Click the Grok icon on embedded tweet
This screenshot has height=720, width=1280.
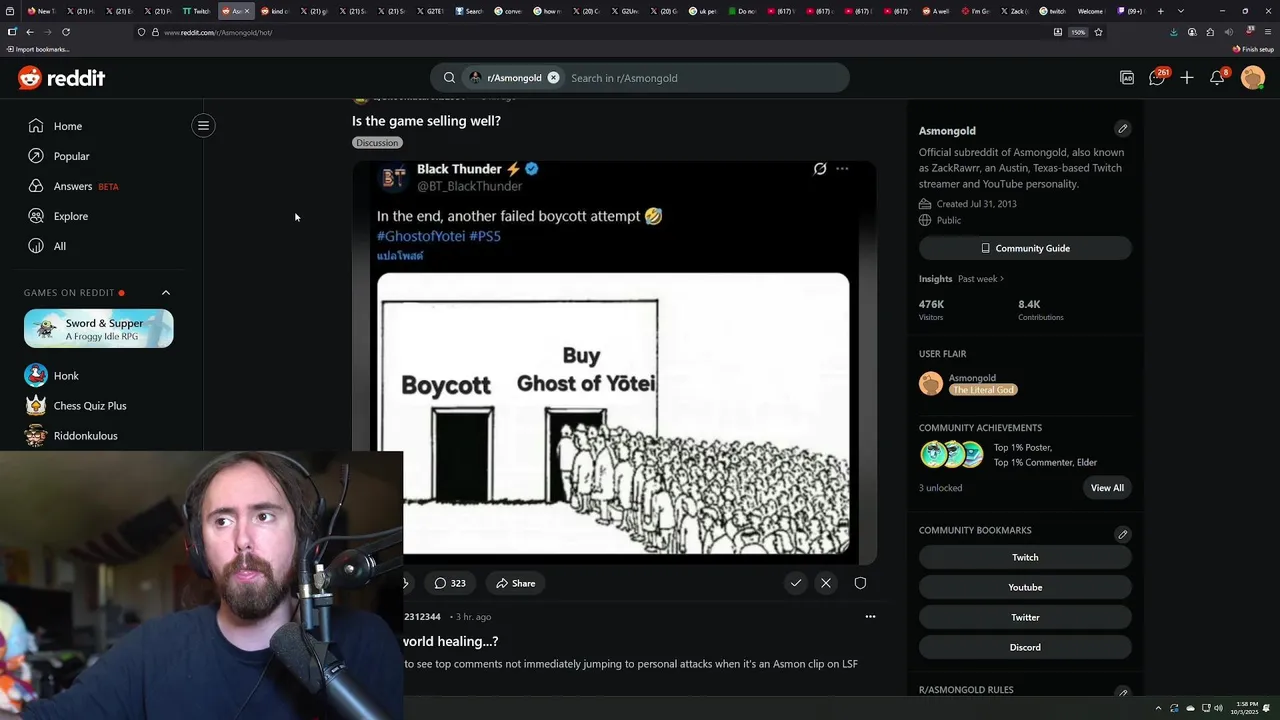820,169
